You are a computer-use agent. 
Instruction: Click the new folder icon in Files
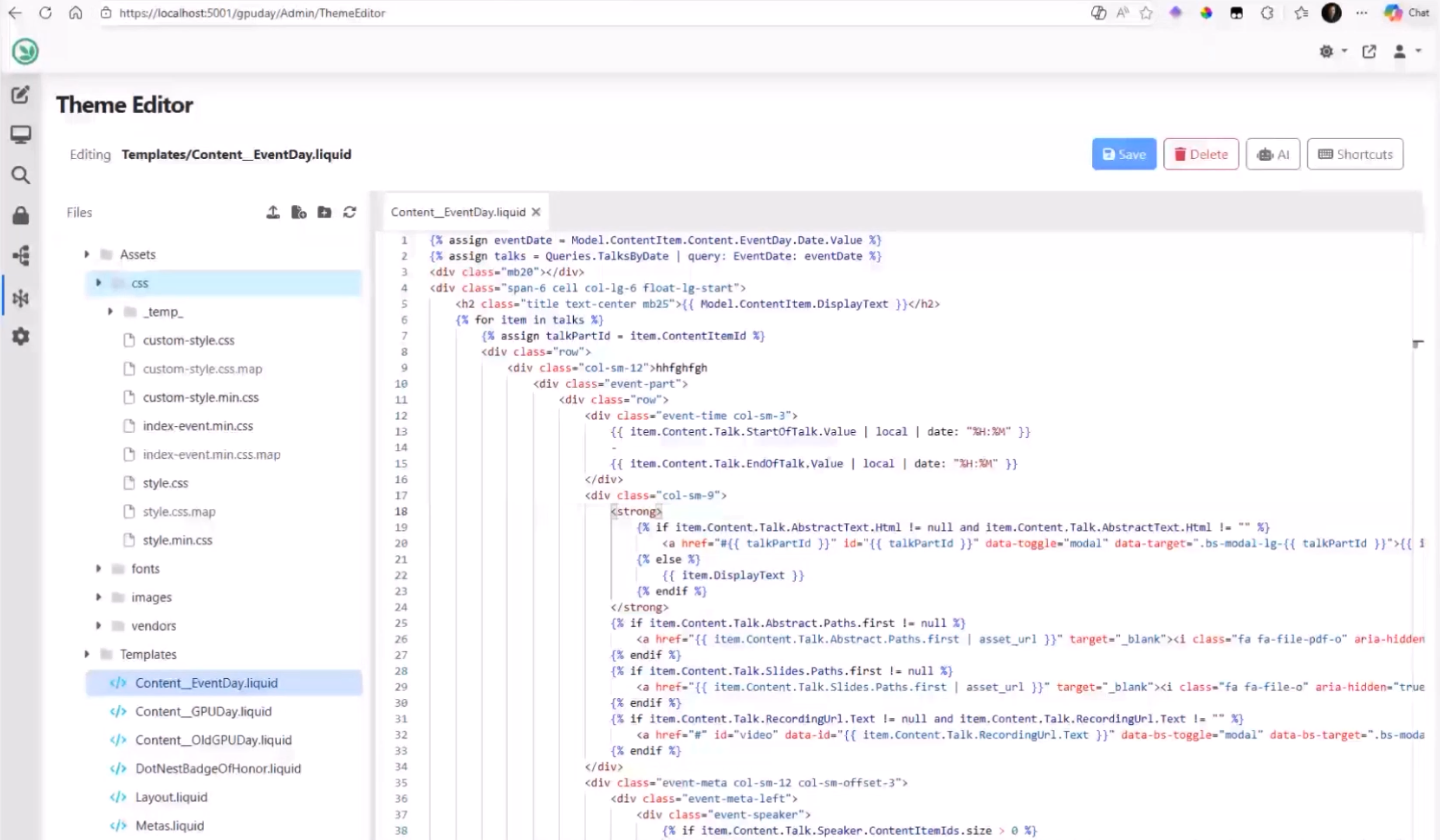[x=324, y=212]
